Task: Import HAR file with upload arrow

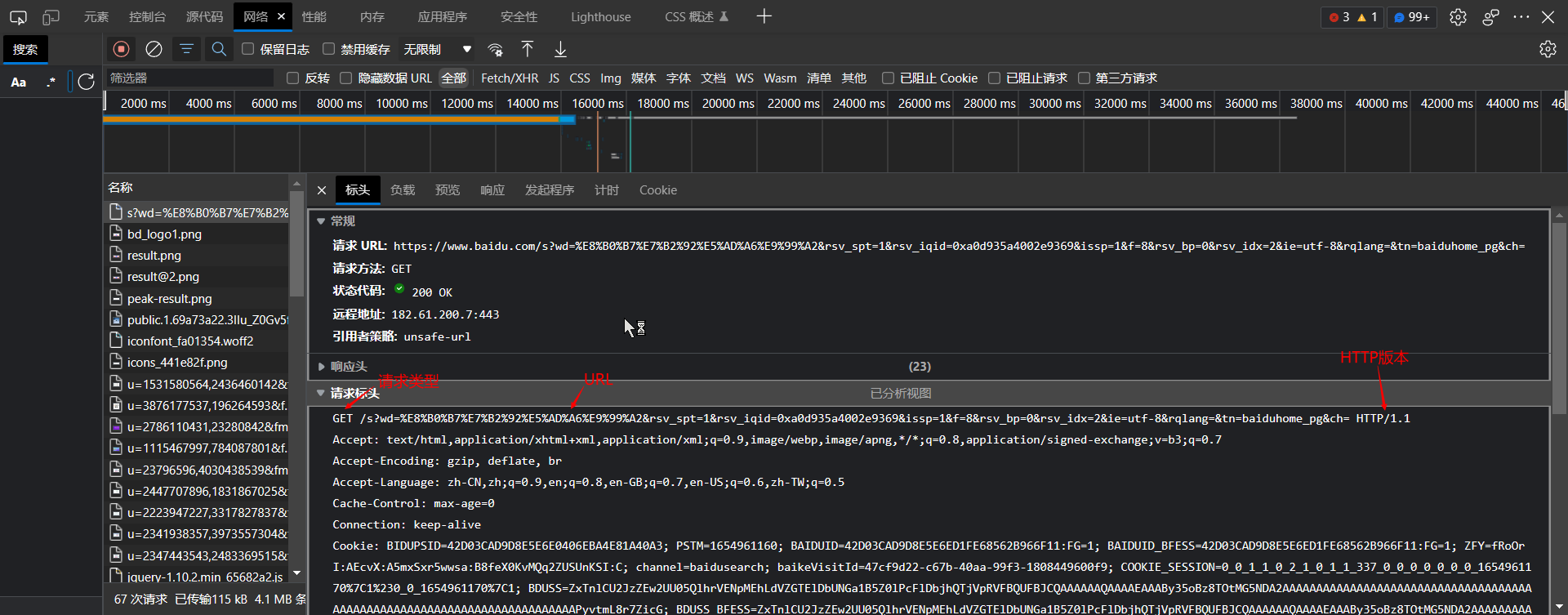Action: (528, 49)
